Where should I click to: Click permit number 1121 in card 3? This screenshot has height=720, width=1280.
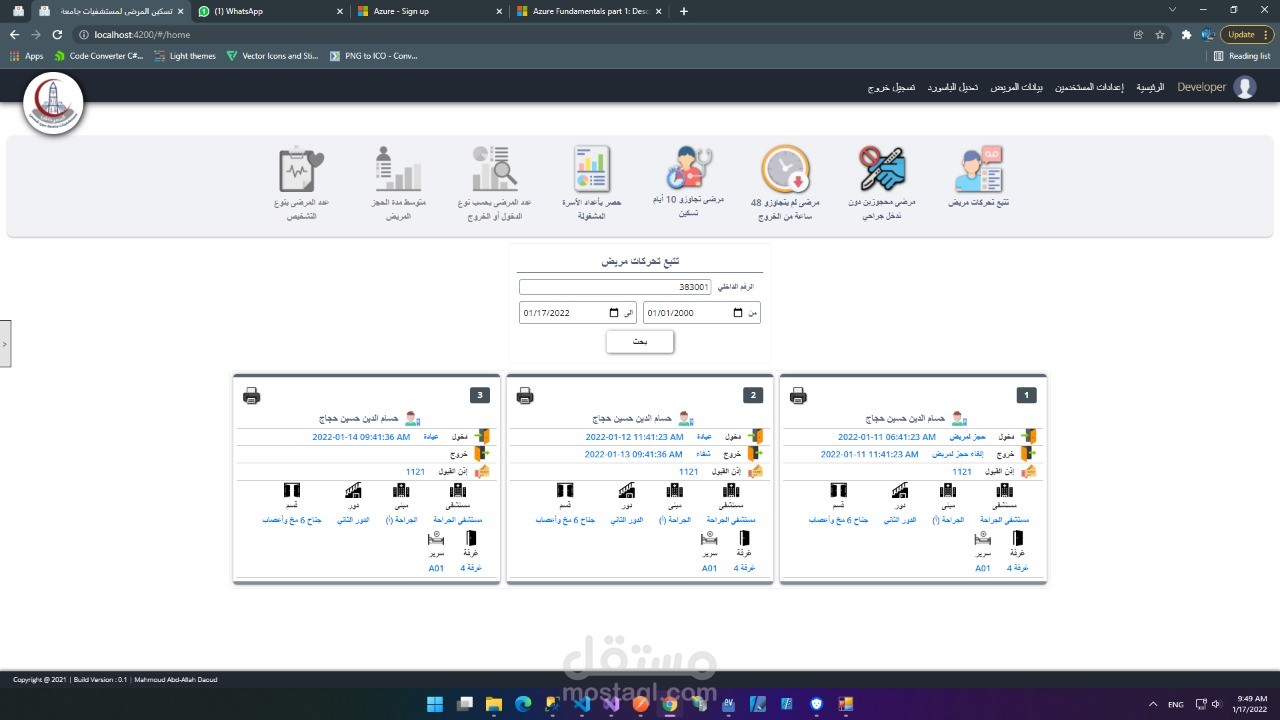[415, 471]
